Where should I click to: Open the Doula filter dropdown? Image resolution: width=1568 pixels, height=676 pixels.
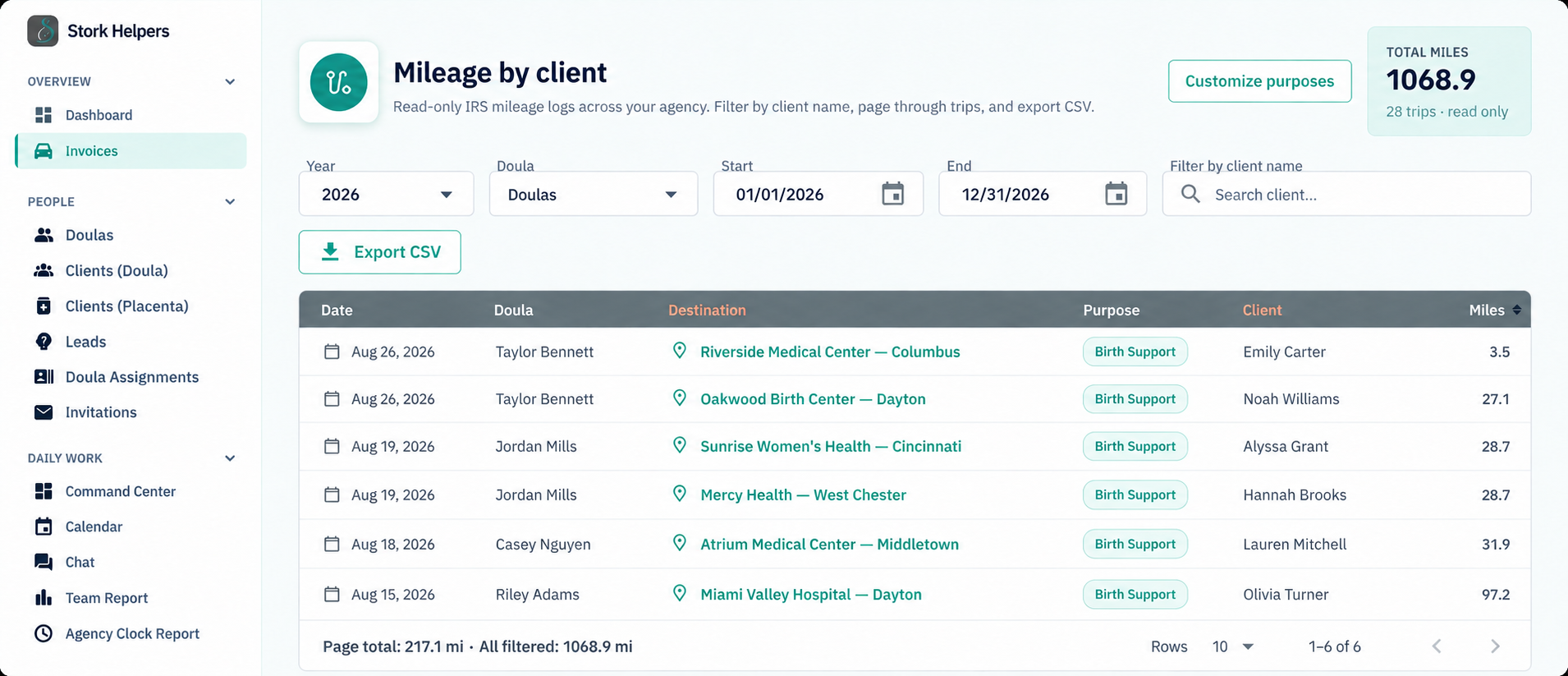click(594, 194)
